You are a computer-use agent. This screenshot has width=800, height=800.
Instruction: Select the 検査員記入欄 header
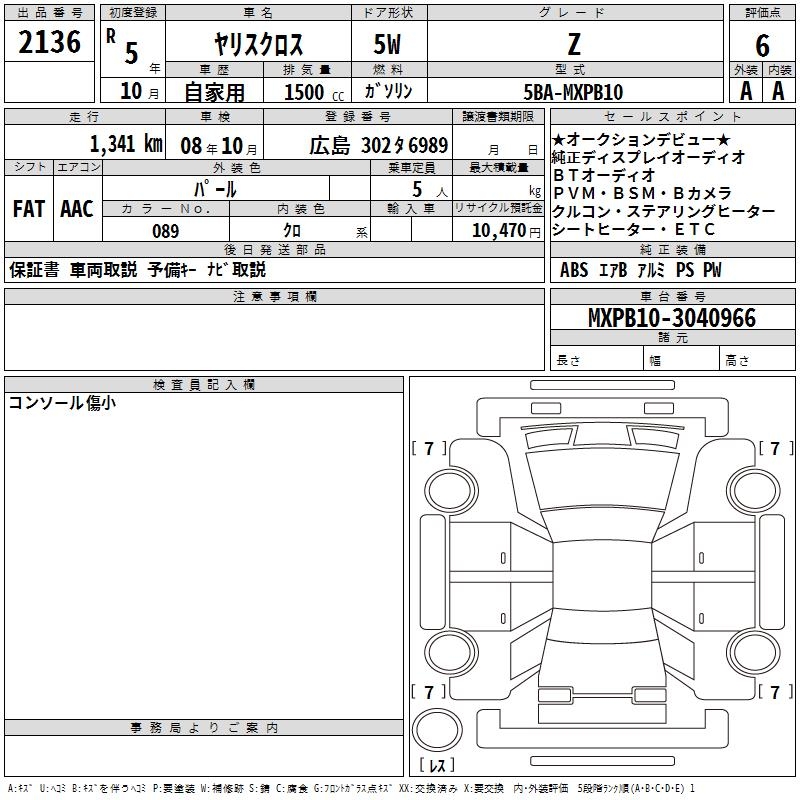[204, 385]
